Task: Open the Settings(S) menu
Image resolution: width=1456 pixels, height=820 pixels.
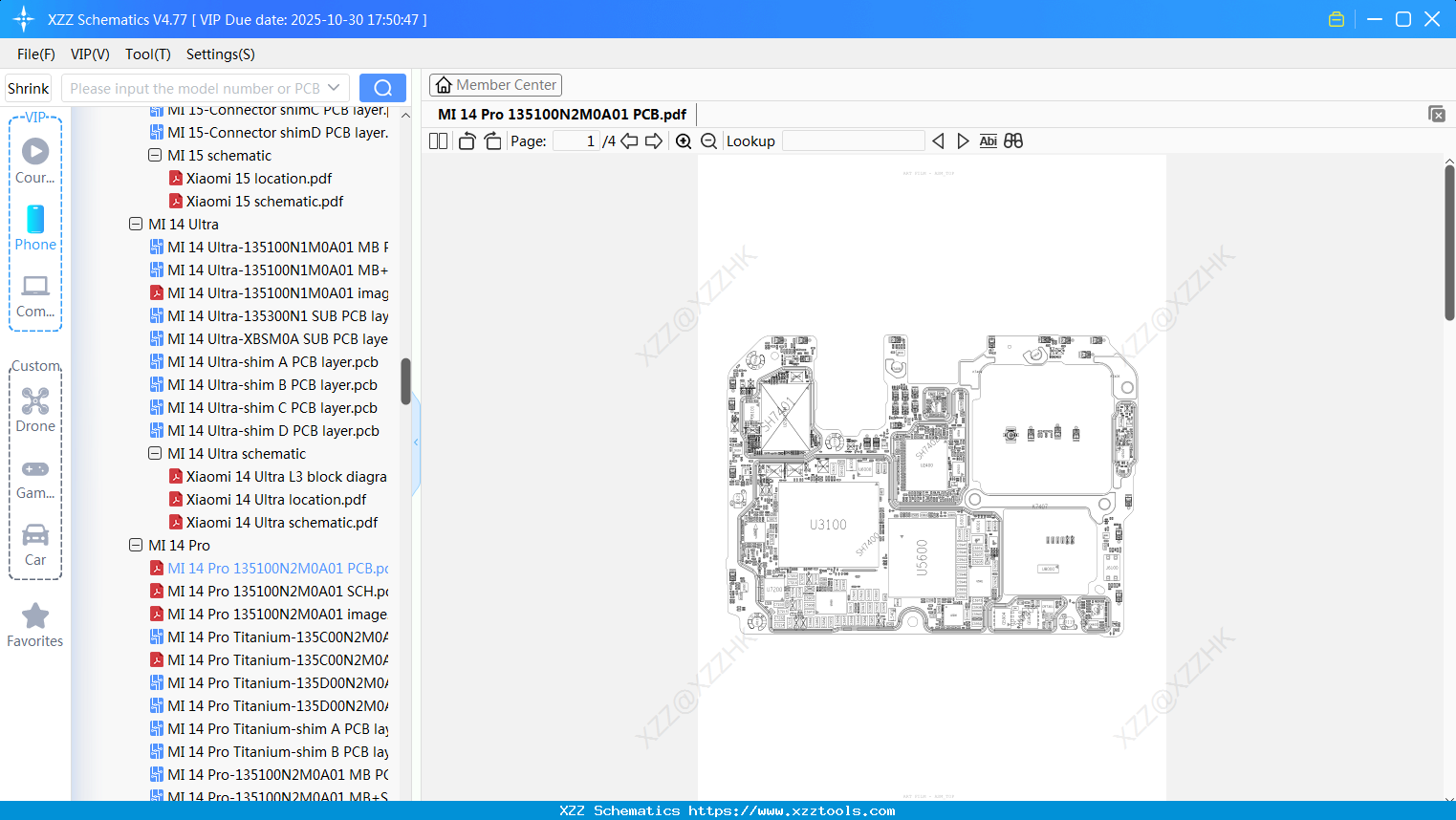Action: tap(221, 54)
